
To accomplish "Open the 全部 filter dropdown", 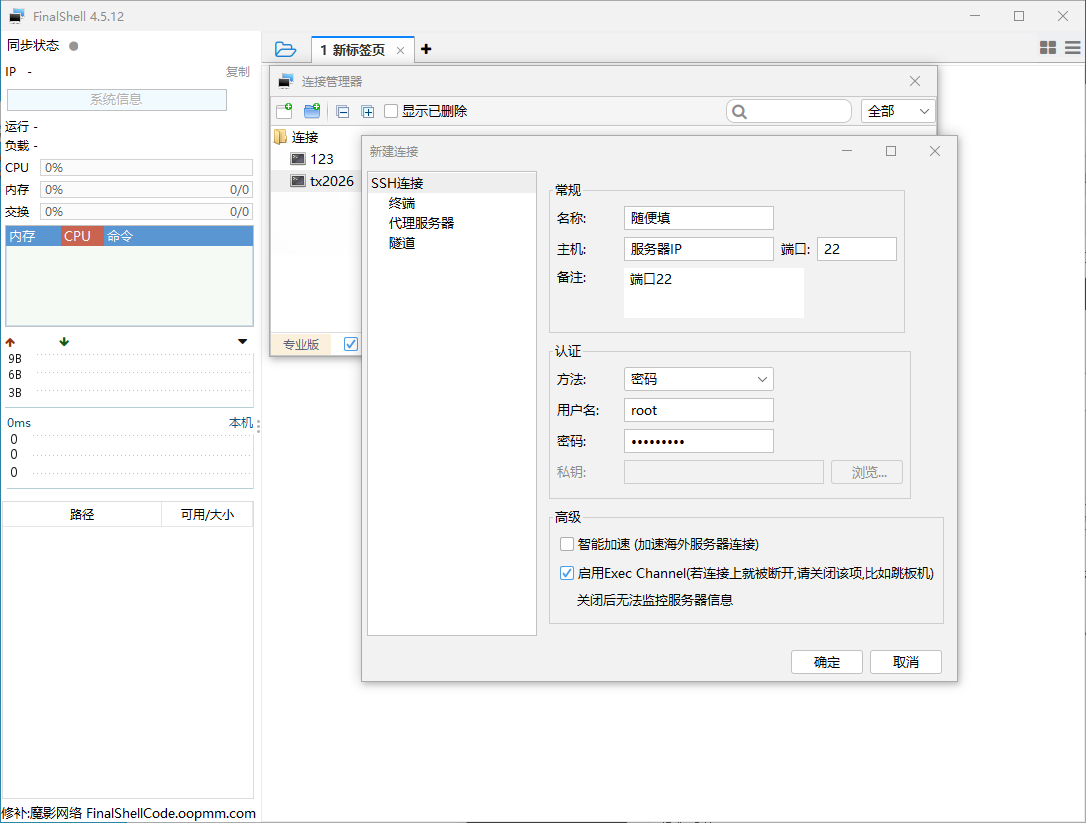I will tap(898, 112).
